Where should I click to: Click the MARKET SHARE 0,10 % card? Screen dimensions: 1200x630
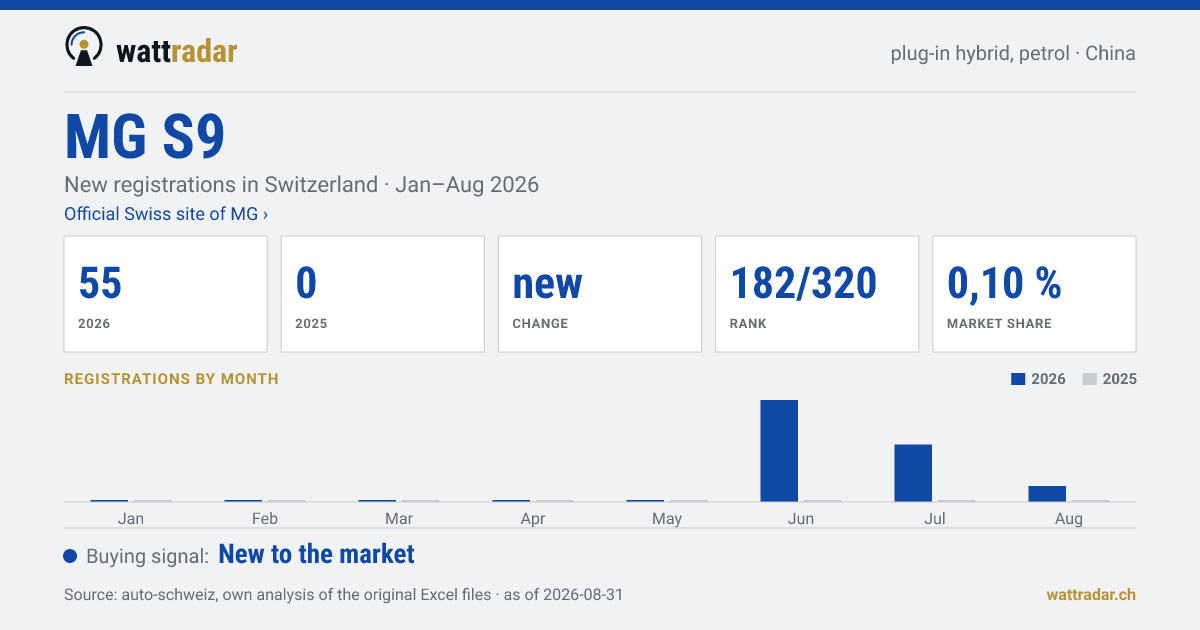[1034, 294]
